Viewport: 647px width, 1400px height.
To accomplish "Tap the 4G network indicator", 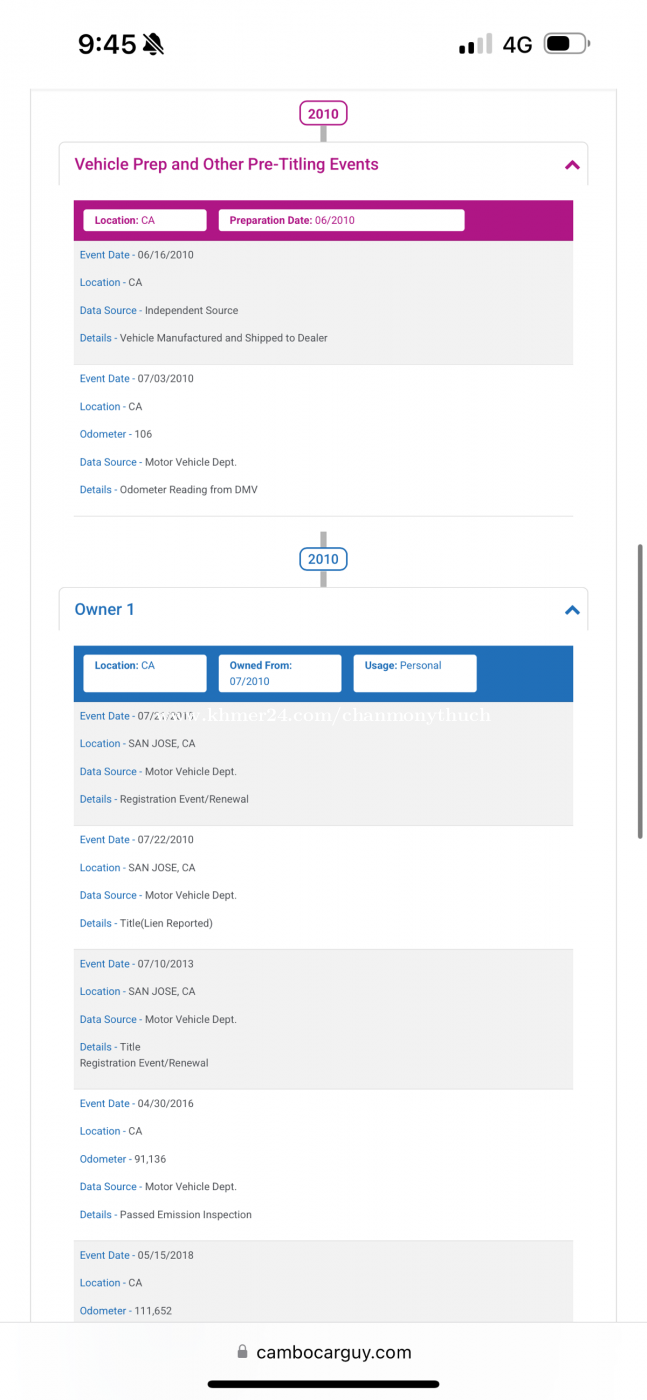I will pos(517,44).
